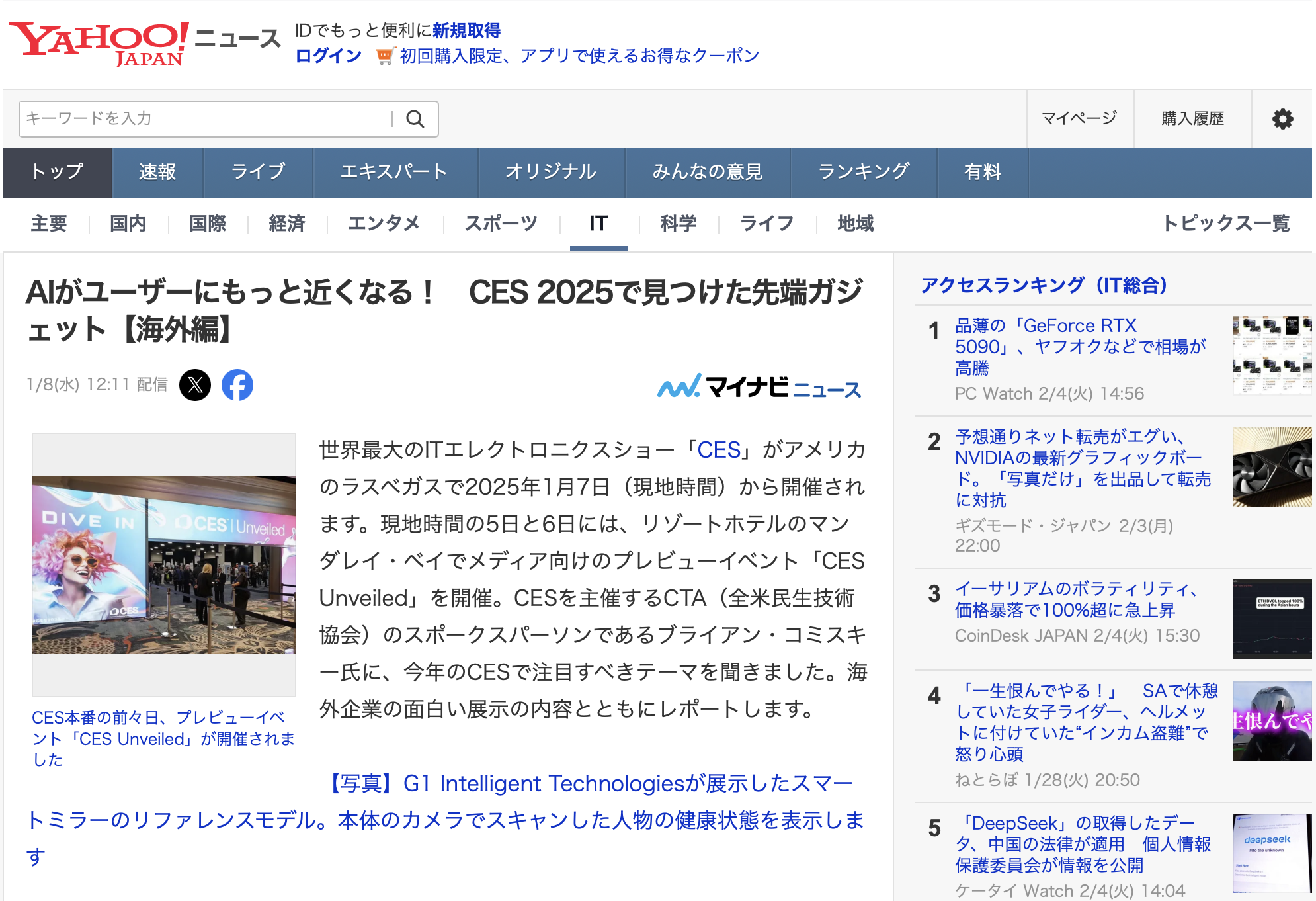This screenshot has width=1316, height=901.
Task: Focus the キーワードを入力 search field
Action: pyautogui.click(x=205, y=119)
